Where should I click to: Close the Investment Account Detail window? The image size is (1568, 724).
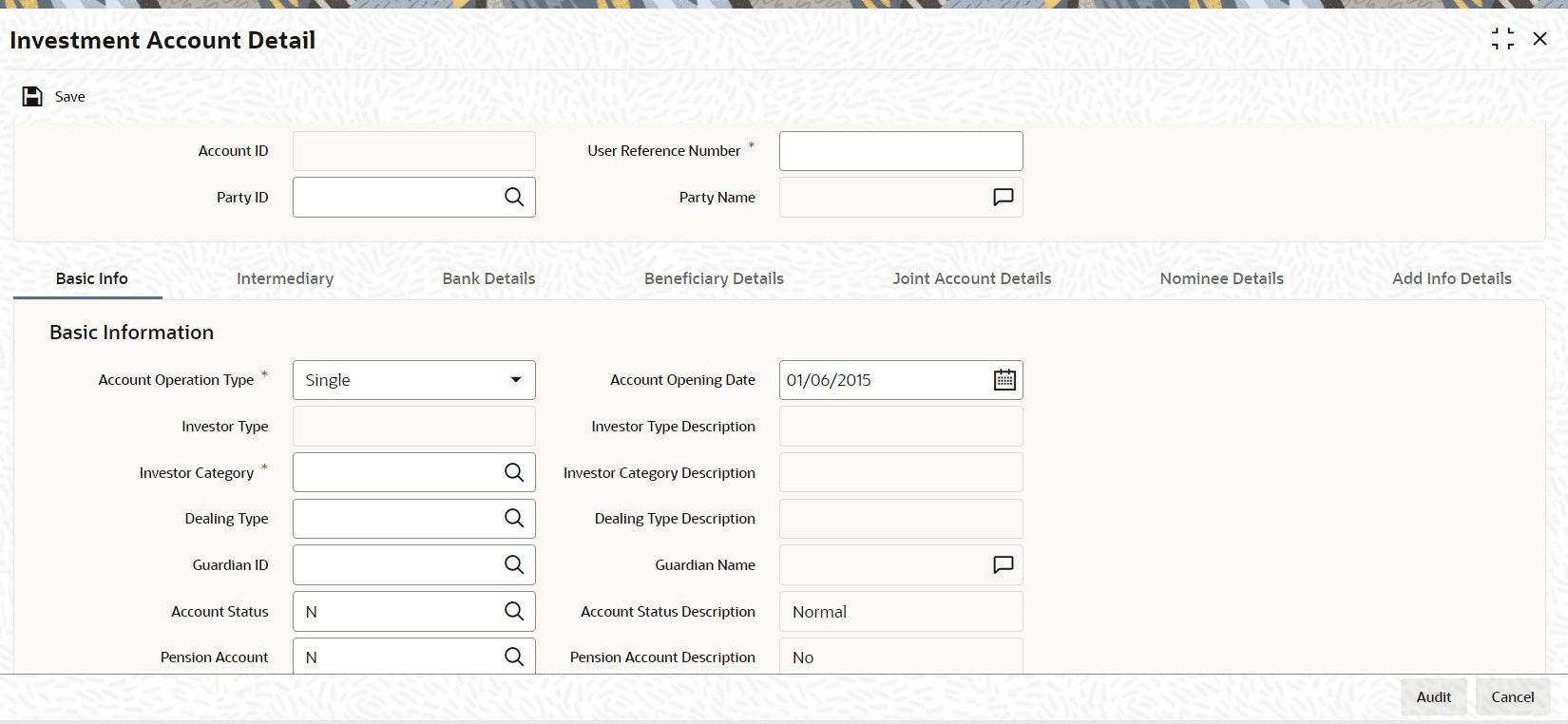1539,39
